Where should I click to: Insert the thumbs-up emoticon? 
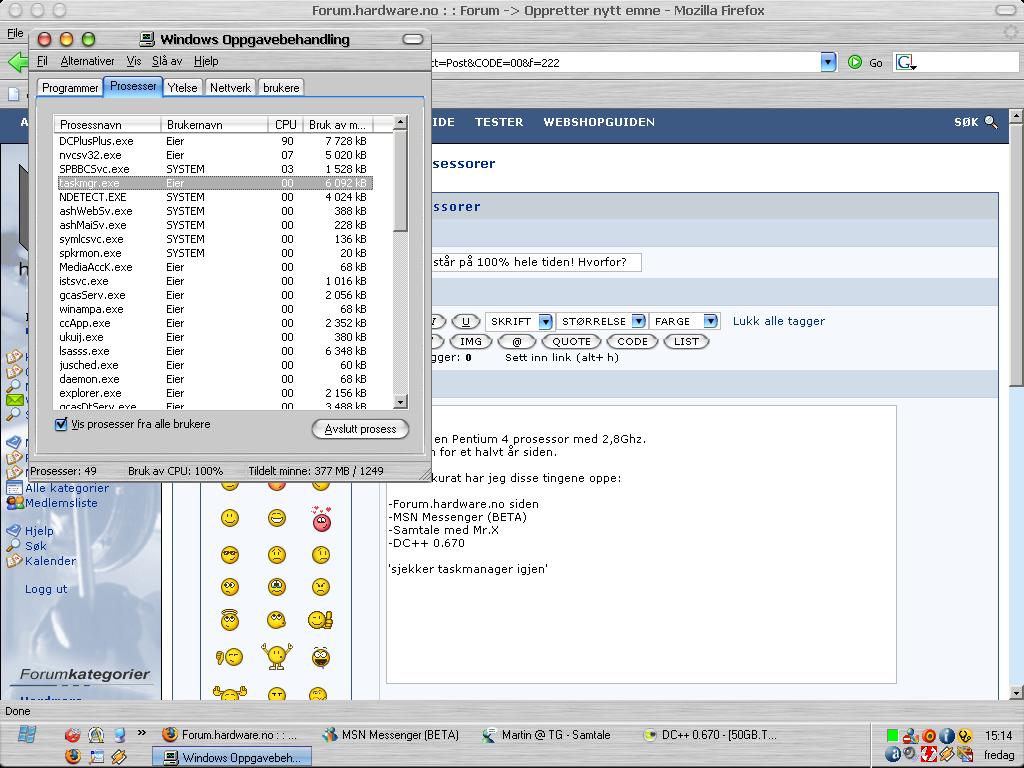pyautogui.click(x=321, y=619)
